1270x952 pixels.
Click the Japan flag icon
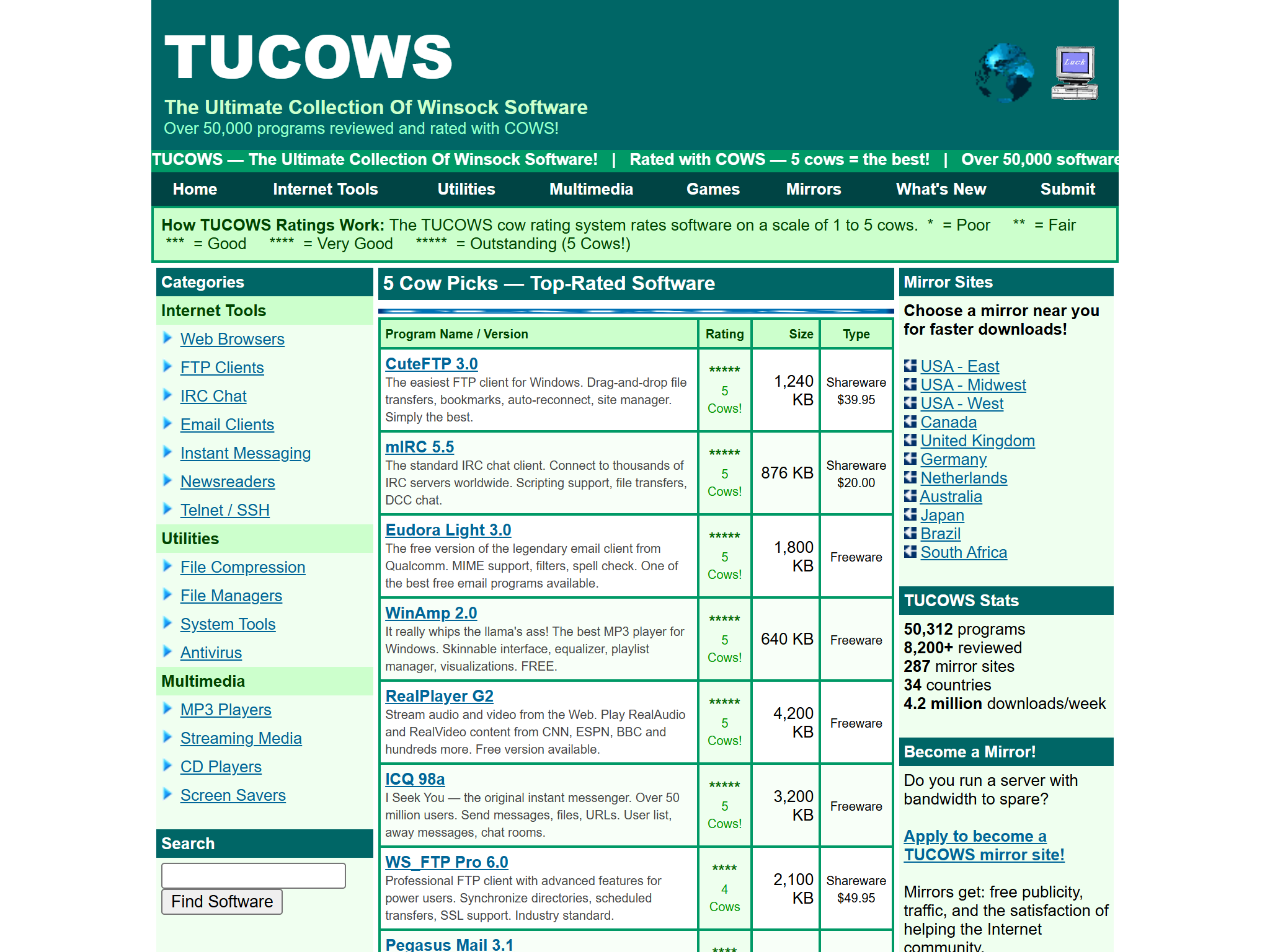(909, 514)
